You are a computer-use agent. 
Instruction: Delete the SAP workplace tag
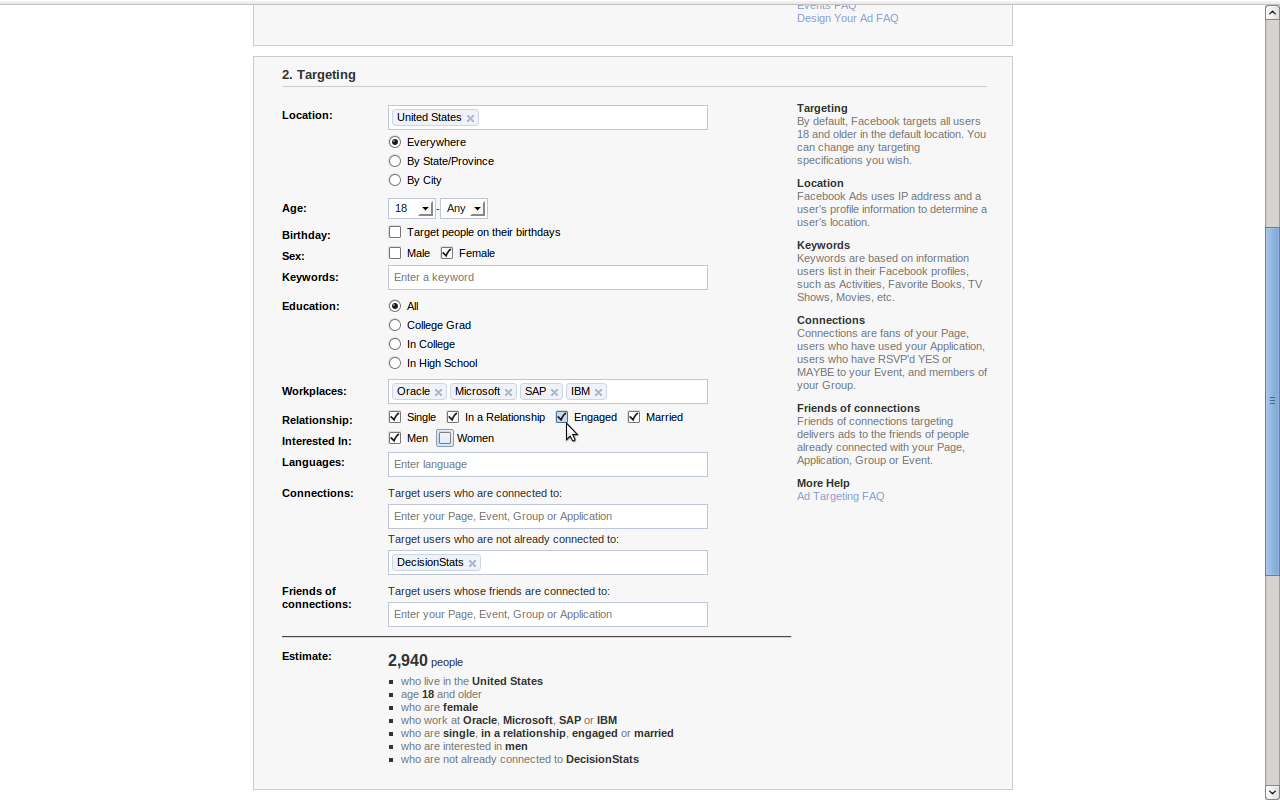coord(554,392)
